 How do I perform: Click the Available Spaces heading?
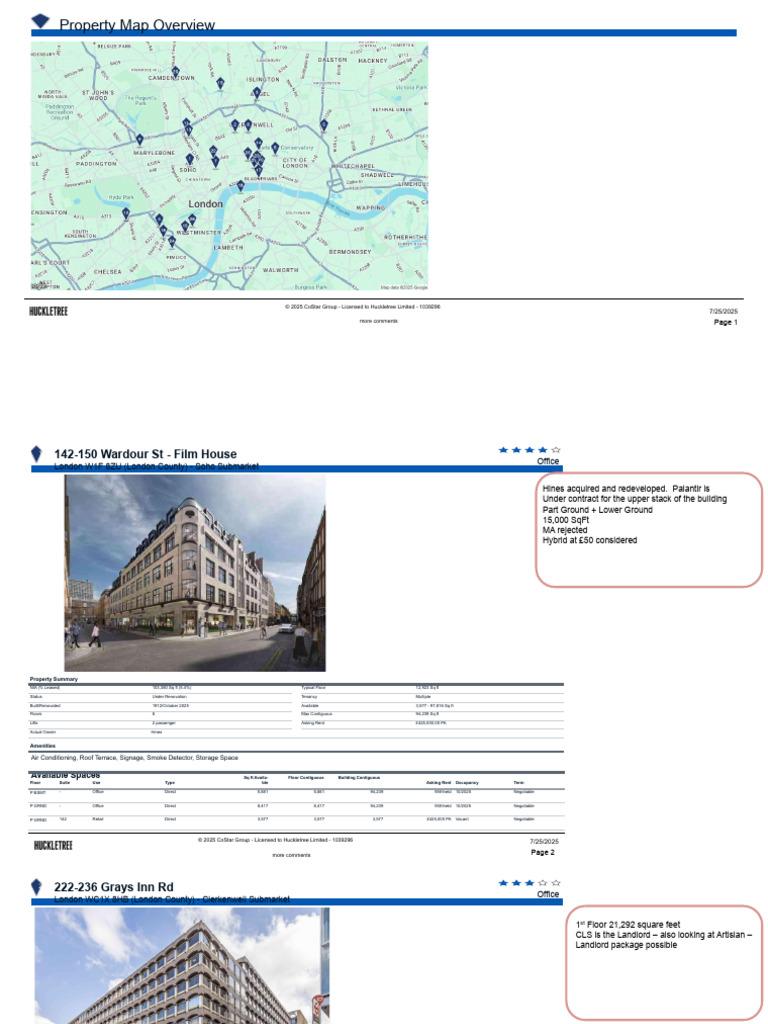tap(65, 775)
